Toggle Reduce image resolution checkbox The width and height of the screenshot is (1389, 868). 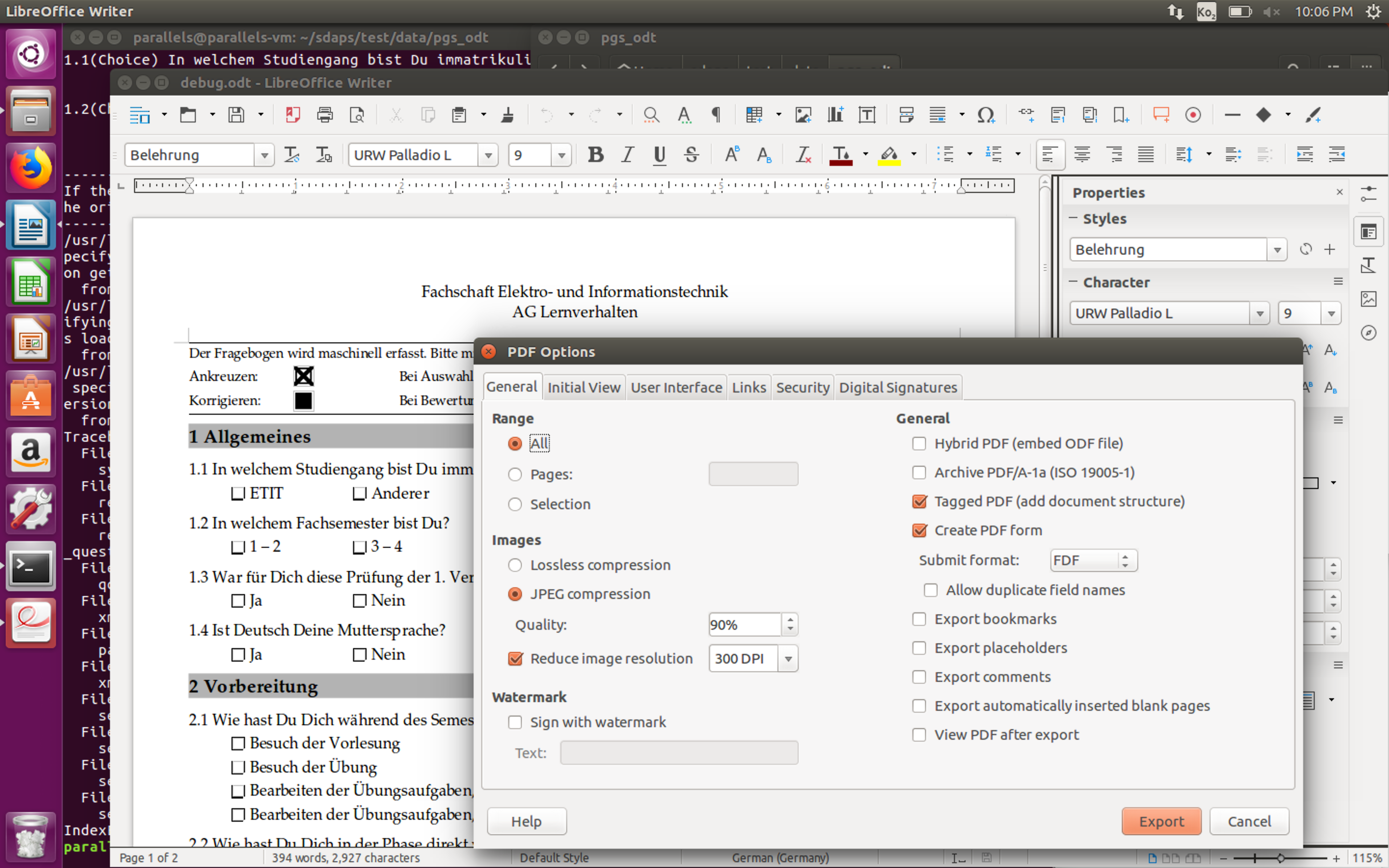click(x=515, y=658)
